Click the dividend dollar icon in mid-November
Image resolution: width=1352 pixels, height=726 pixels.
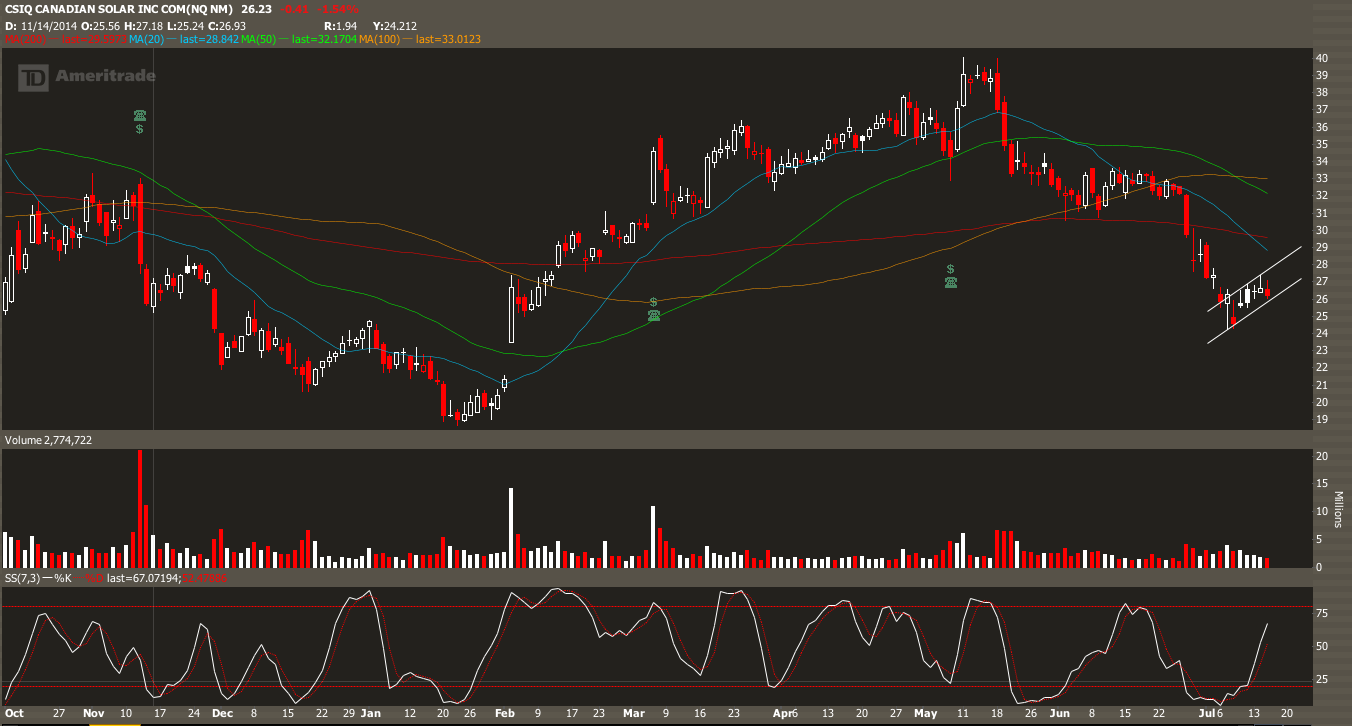(x=140, y=129)
